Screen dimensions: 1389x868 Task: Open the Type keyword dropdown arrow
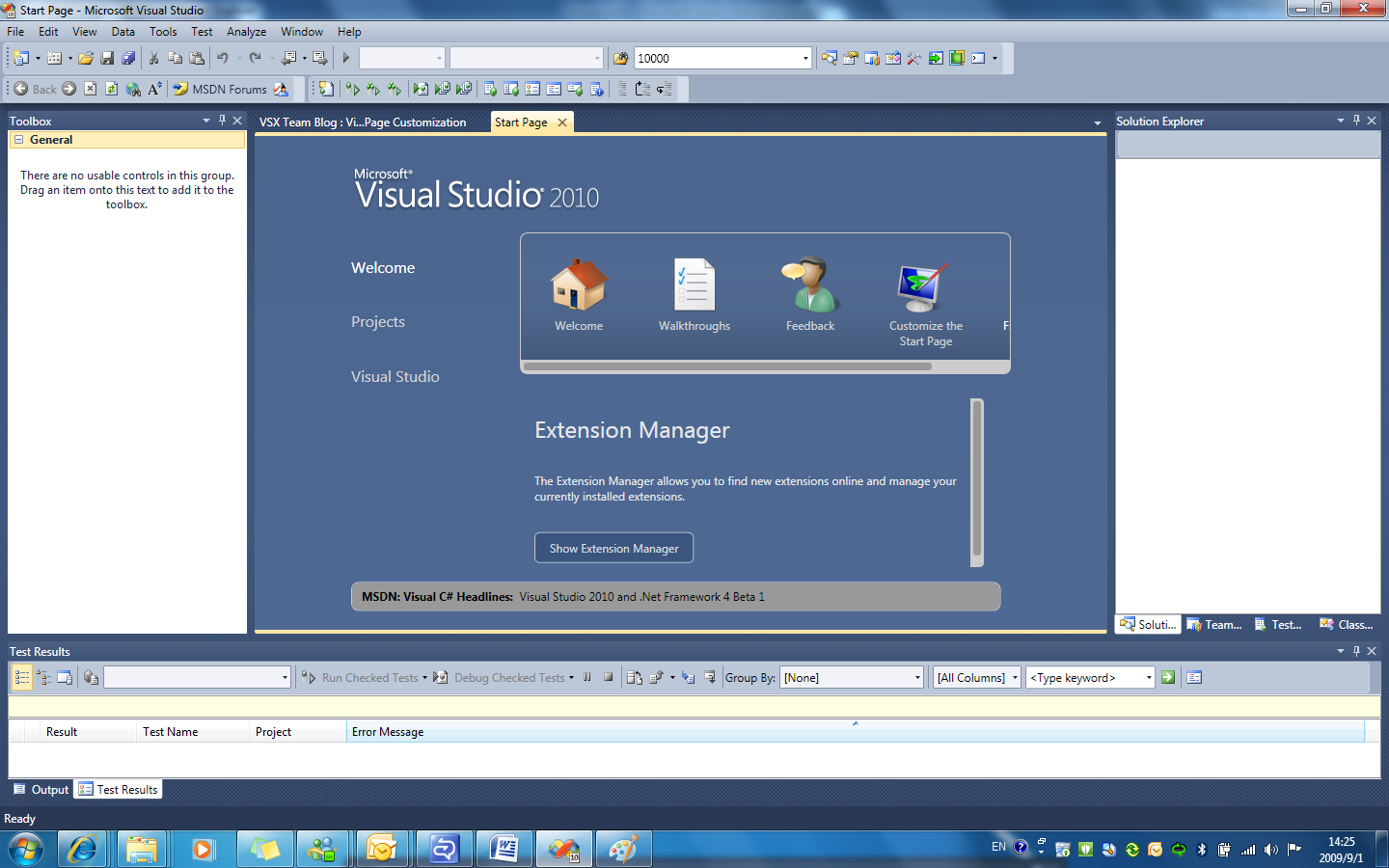click(x=1148, y=678)
